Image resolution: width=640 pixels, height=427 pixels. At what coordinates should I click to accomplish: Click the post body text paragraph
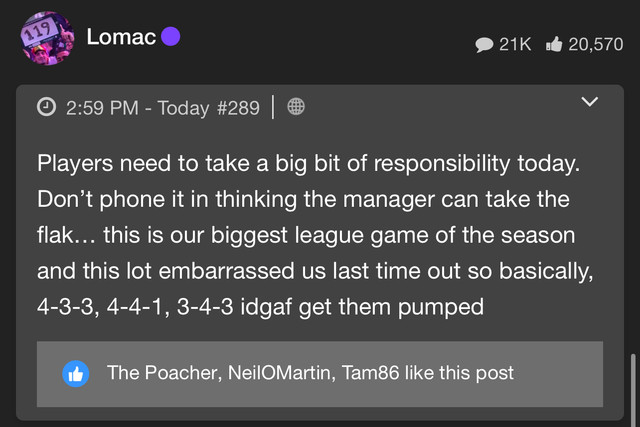315,235
